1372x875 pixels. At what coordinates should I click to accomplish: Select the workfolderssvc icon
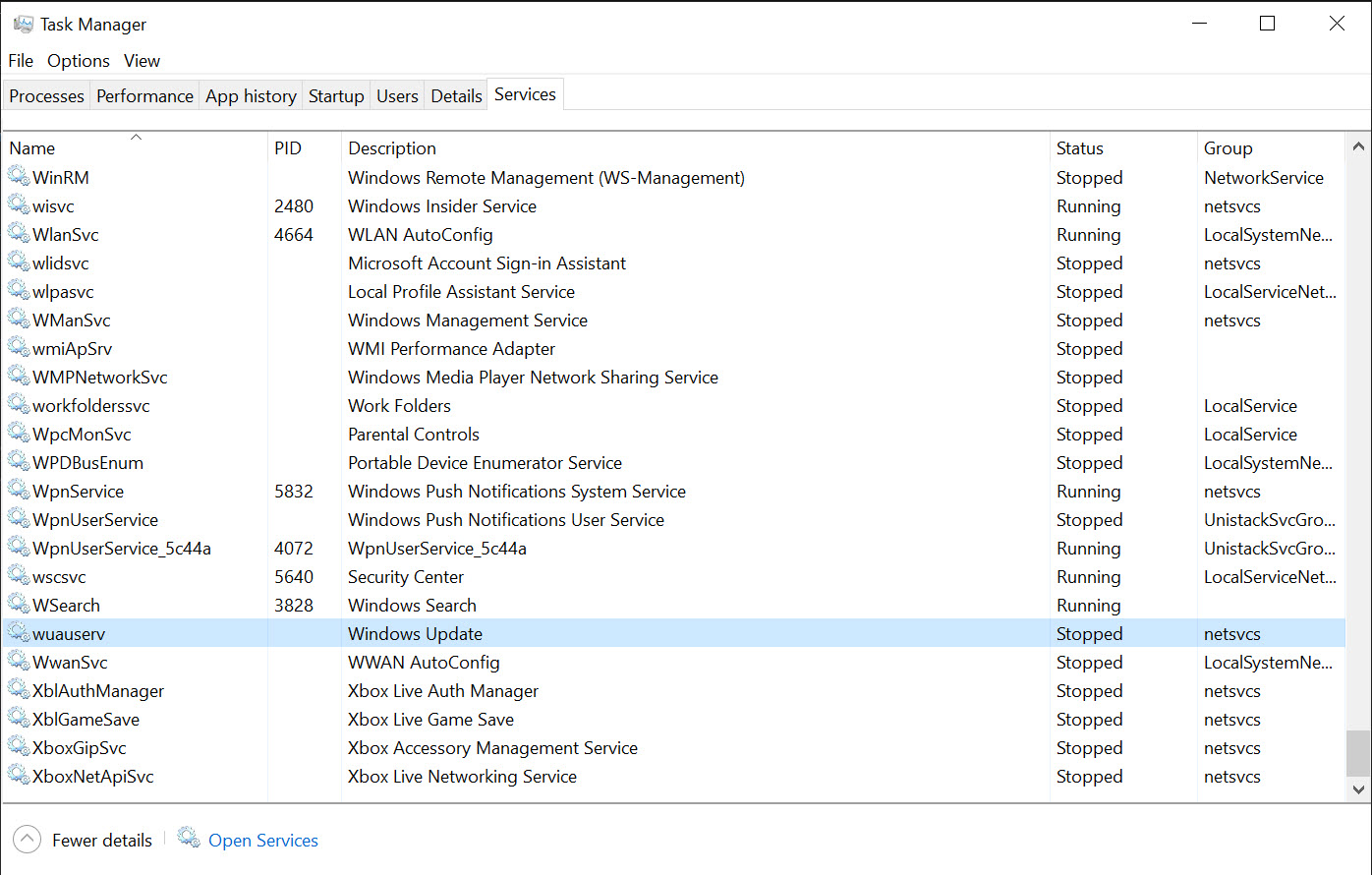(19, 405)
